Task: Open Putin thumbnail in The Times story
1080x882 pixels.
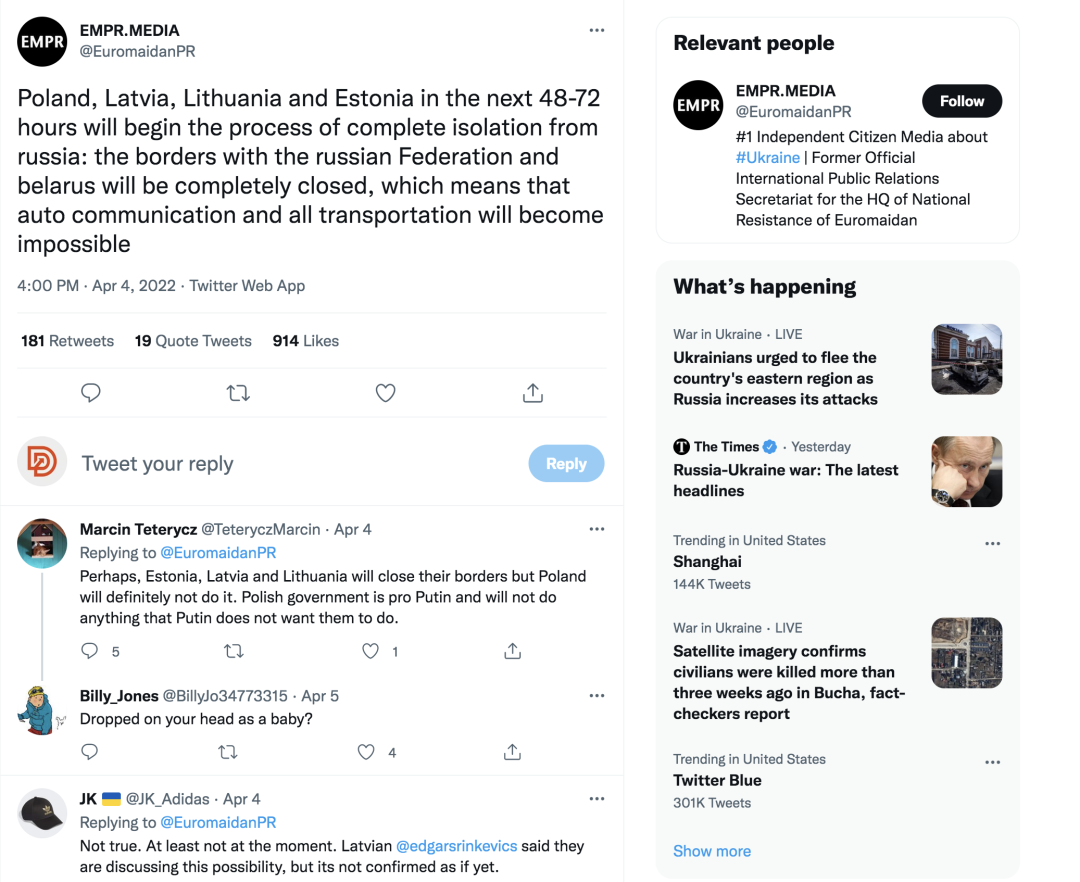Action: [966, 471]
